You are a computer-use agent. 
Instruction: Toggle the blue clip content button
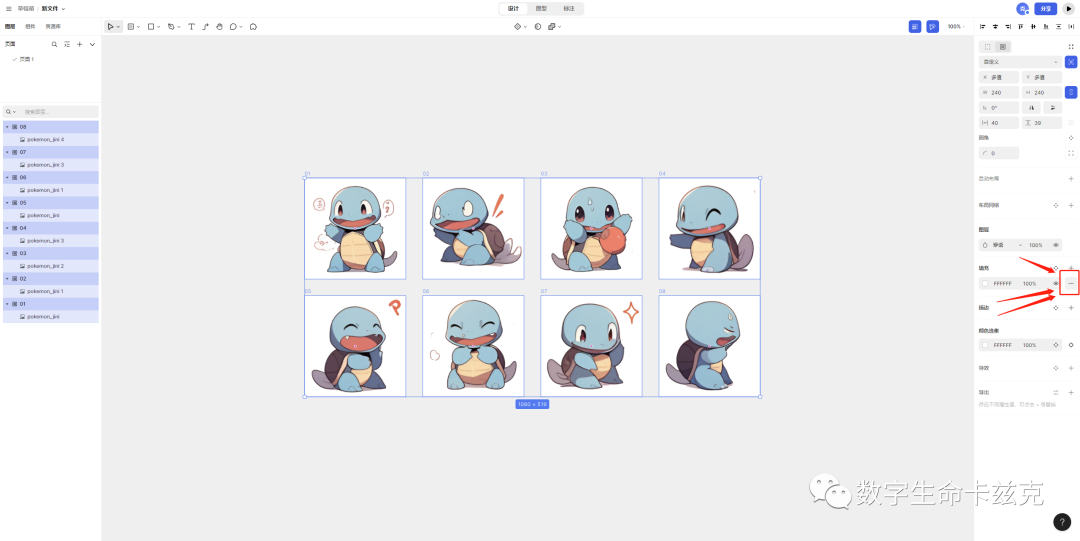coord(1070,62)
